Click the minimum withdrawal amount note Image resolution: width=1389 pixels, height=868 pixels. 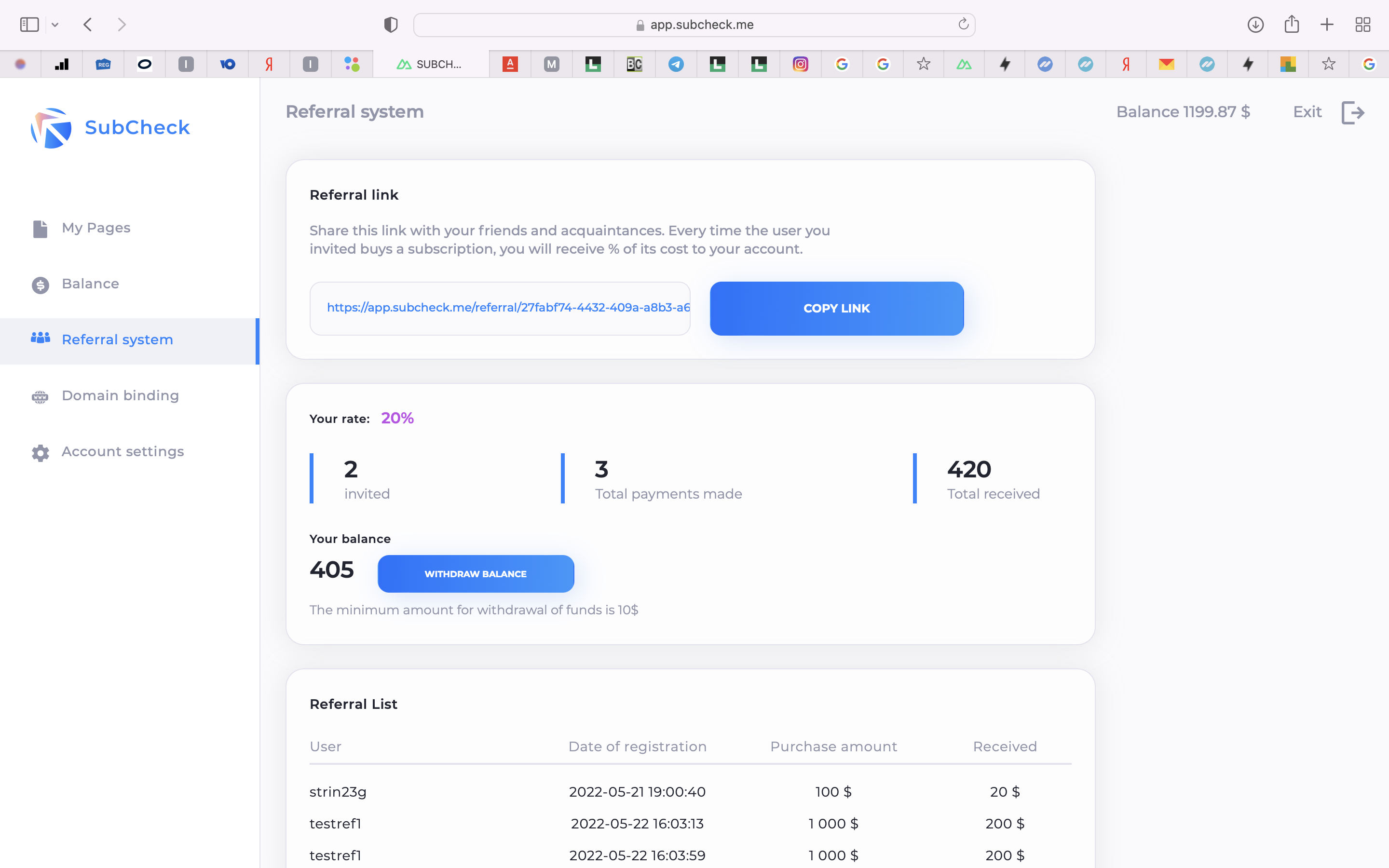point(474,610)
